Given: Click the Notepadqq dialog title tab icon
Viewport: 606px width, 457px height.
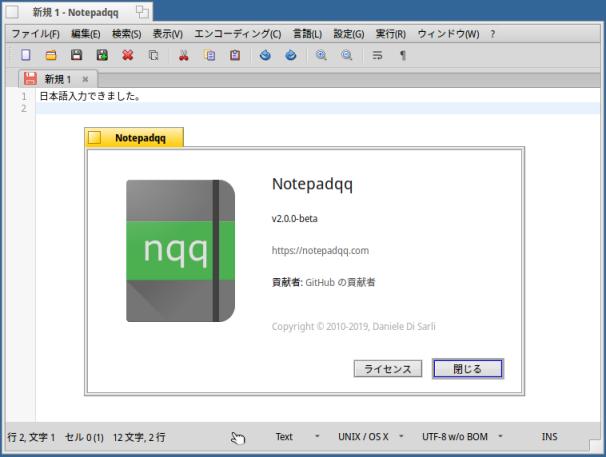Looking at the screenshot, I should [x=94, y=137].
